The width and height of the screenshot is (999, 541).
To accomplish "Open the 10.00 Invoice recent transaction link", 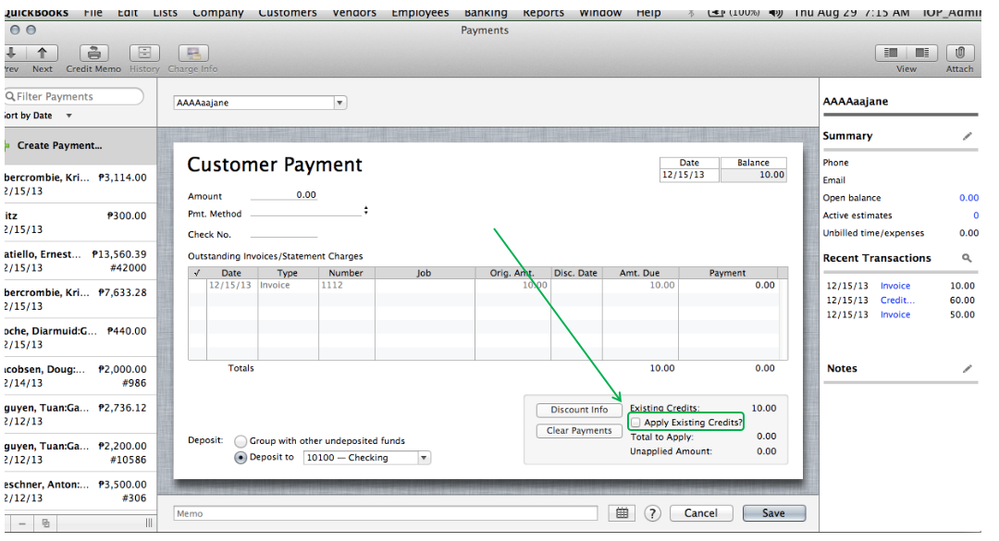I will point(895,286).
